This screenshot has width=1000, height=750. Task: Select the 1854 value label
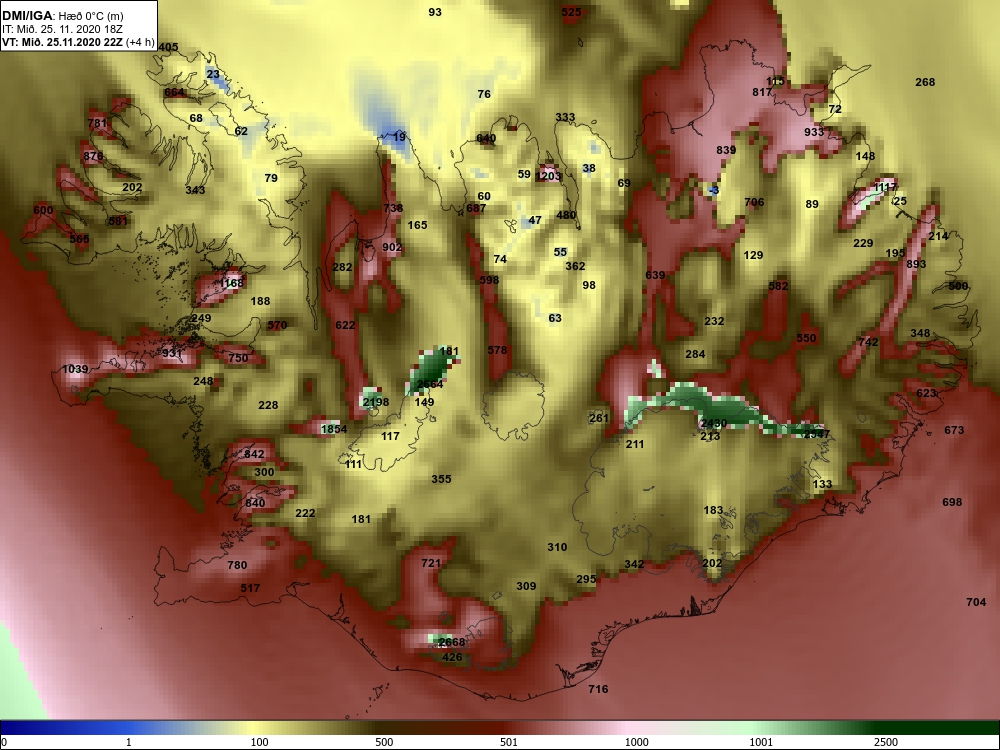[x=334, y=429]
